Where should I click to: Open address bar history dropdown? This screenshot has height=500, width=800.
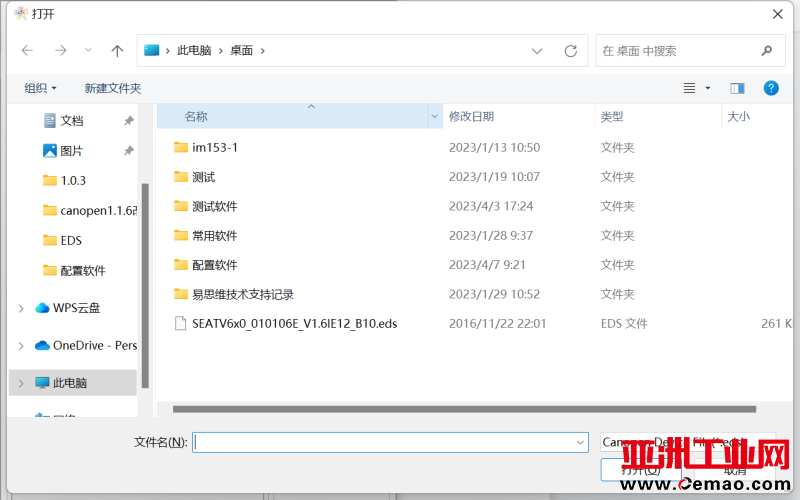coord(537,51)
